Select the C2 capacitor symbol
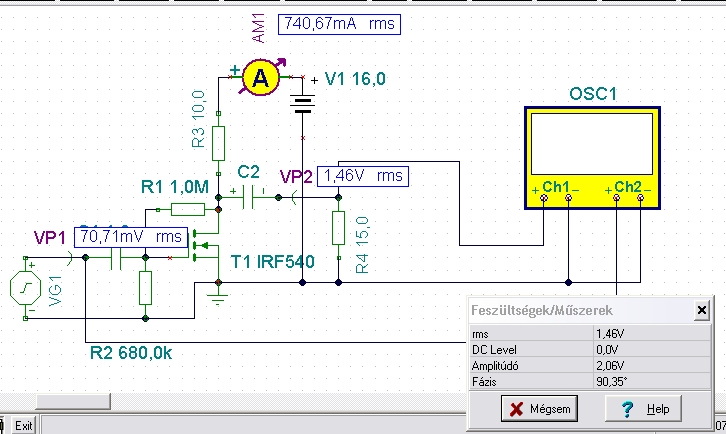This screenshot has width=726, height=434. pyautogui.click(x=248, y=197)
